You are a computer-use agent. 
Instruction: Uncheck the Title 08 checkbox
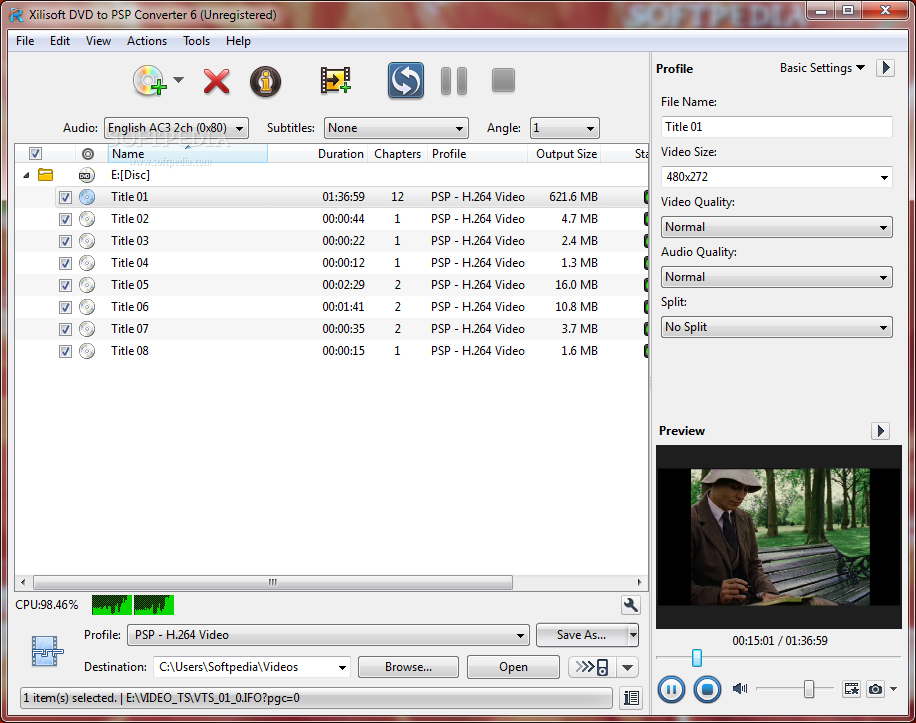[65, 352]
